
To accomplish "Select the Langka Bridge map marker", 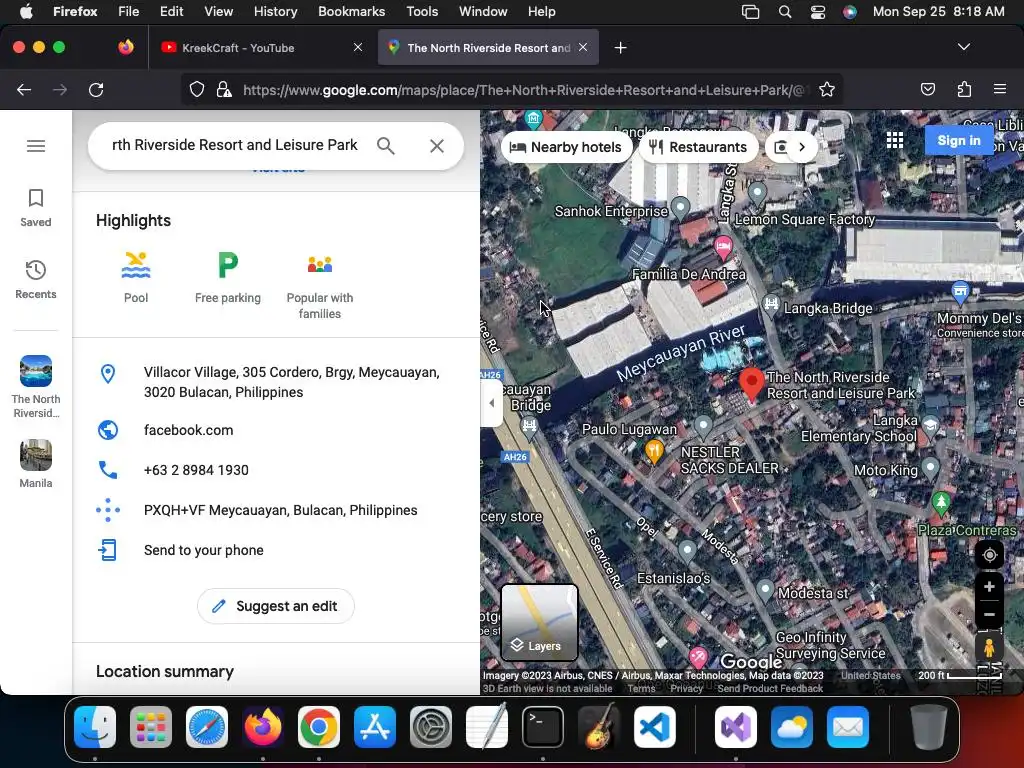I will 771,304.
